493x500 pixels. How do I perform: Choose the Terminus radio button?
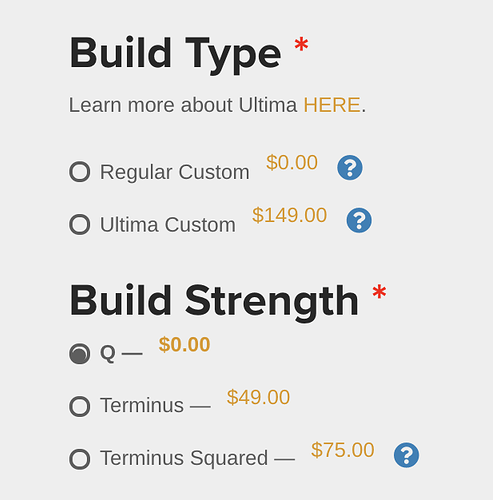pyautogui.click(x=80, y=406)
